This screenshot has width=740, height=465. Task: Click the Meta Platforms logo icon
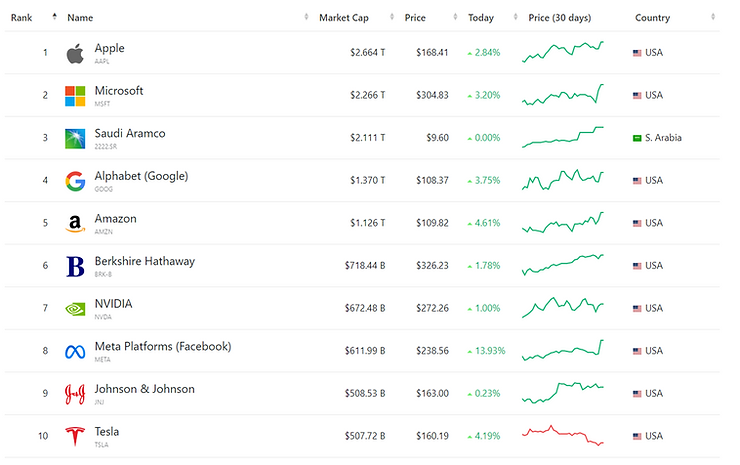click(75, 352)
